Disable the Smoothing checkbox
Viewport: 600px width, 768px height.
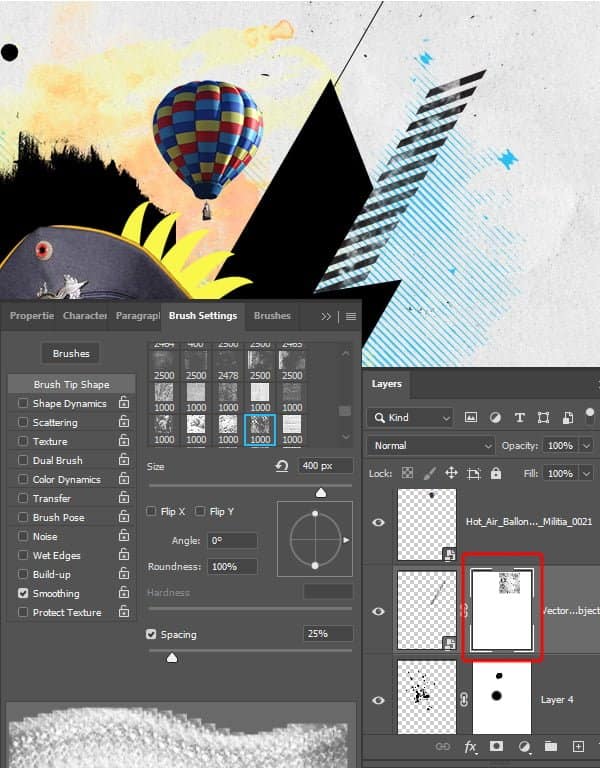23,594
